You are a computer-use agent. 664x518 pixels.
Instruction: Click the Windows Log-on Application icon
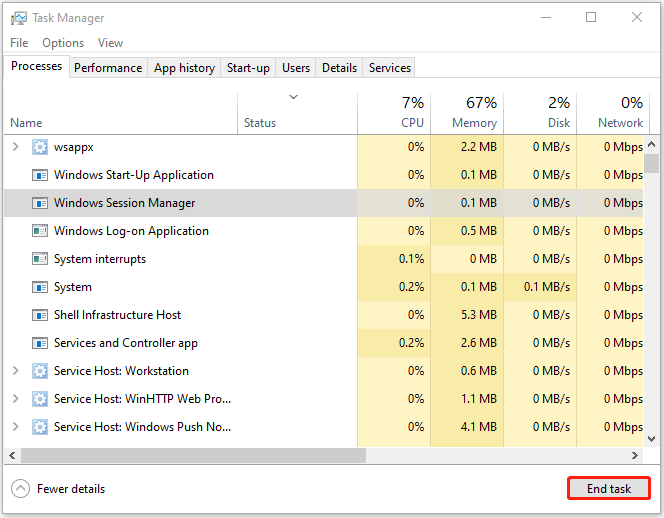pos(40,231)
